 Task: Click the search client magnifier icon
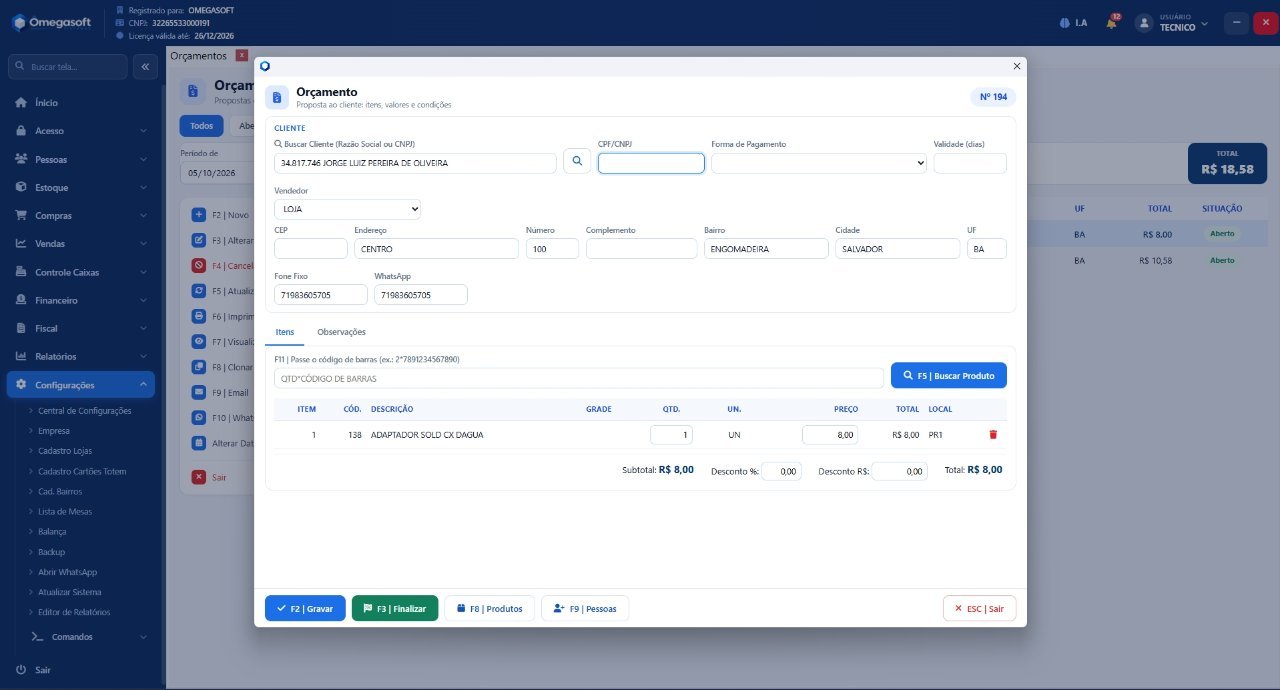coord(577,162)
